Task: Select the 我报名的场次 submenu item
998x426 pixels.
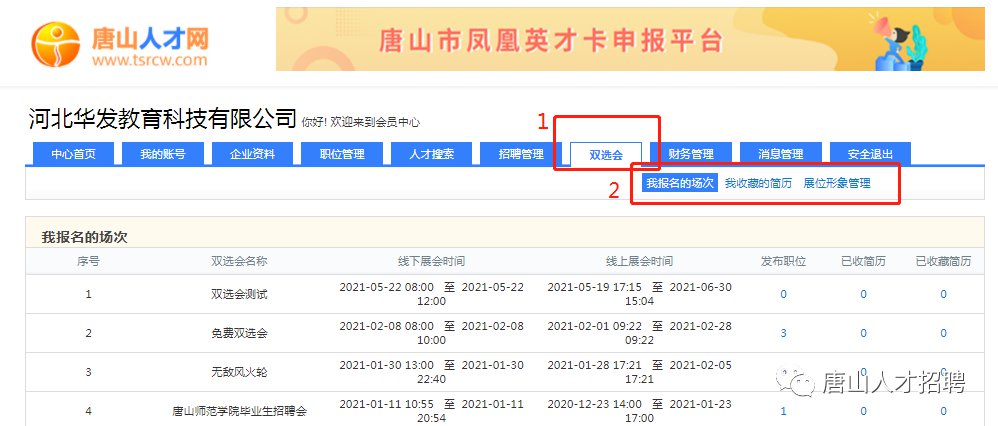Action: coord(680,183)
